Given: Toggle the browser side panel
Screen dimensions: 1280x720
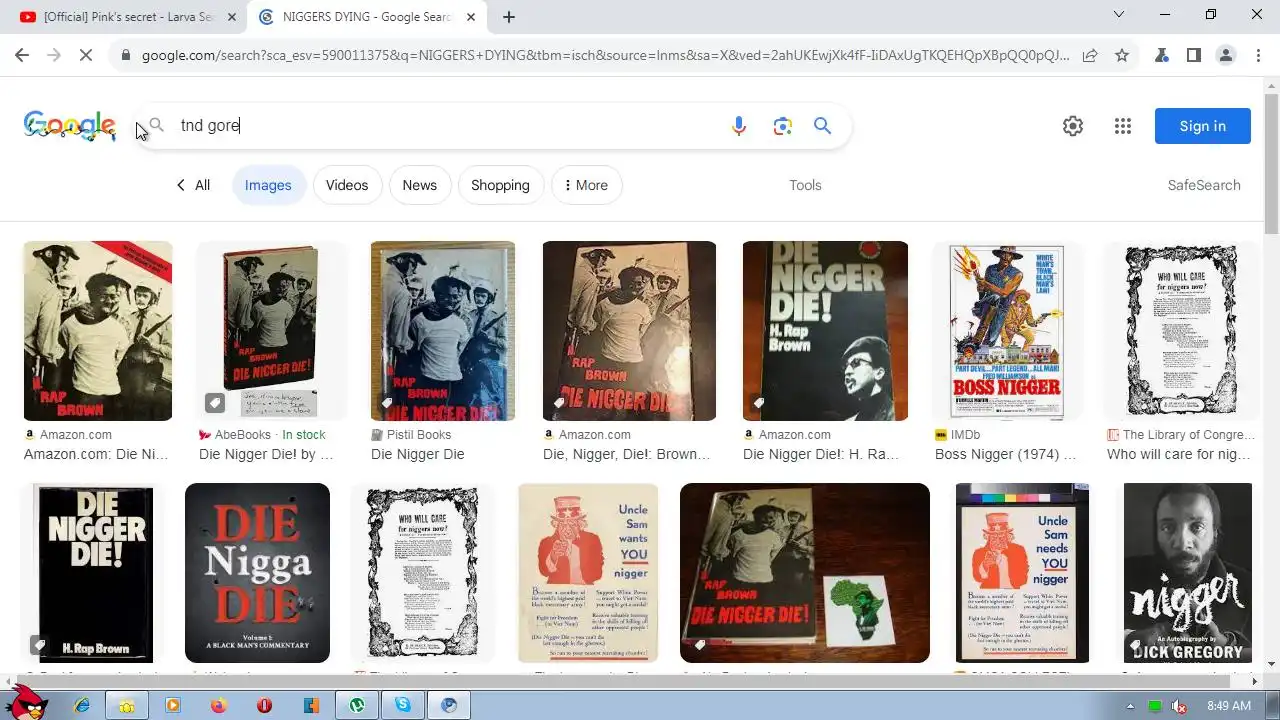Looking at the screenshot, I should point(1194,55).
